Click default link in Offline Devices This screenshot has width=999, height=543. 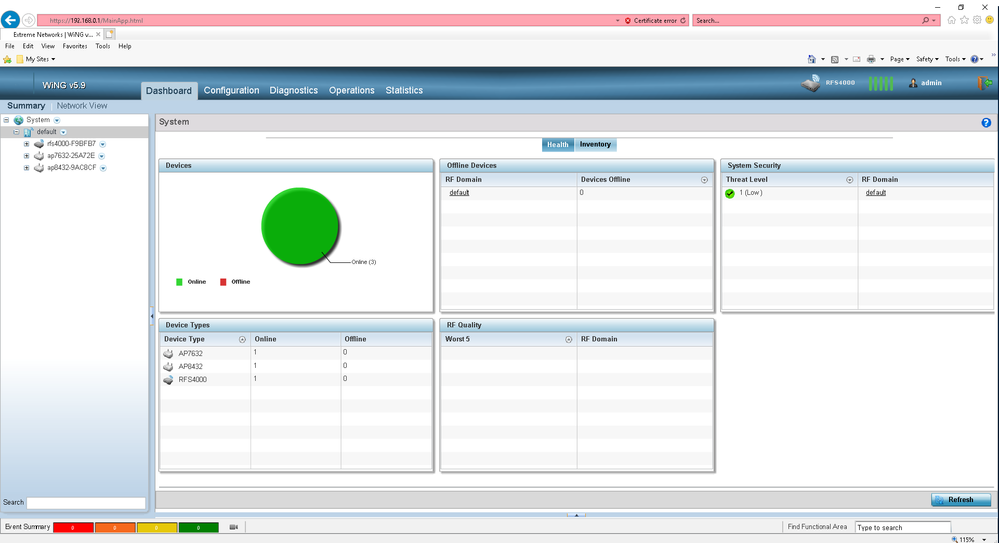pos(459,192)
